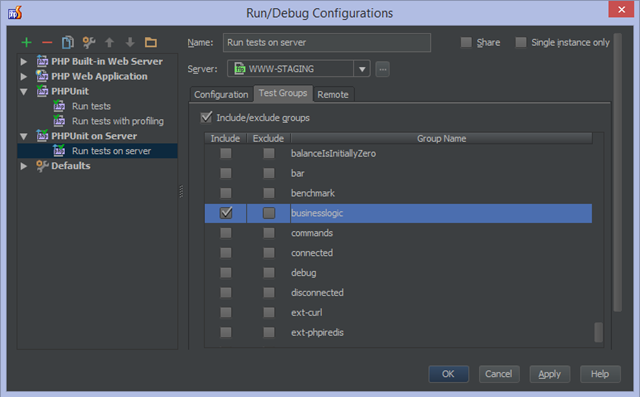
Task: Click the PHP Built-in Web Server icon
Action: click(42, 61)
